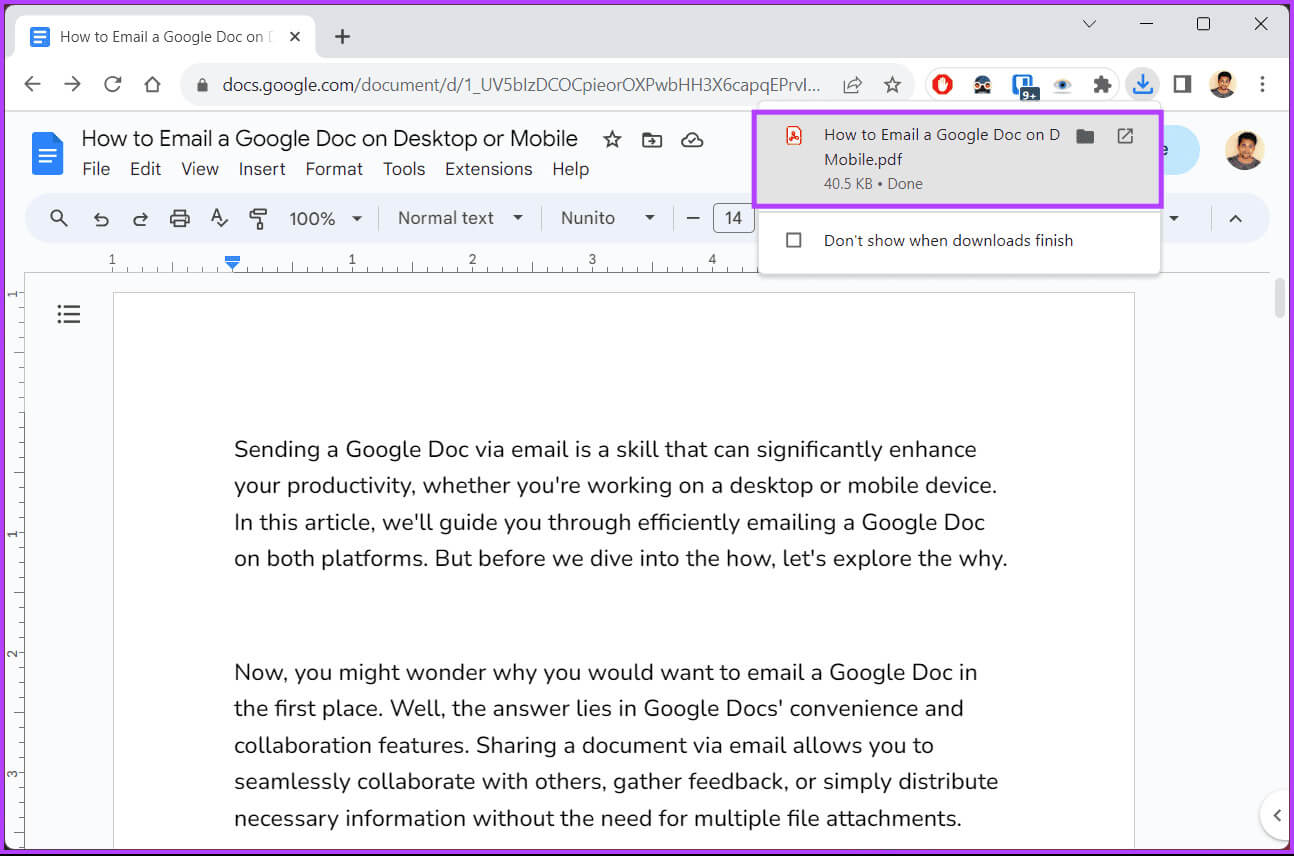Select the paint format roller icon
Viewport: 1294px width, 856px height.
(x=258, y=218)
